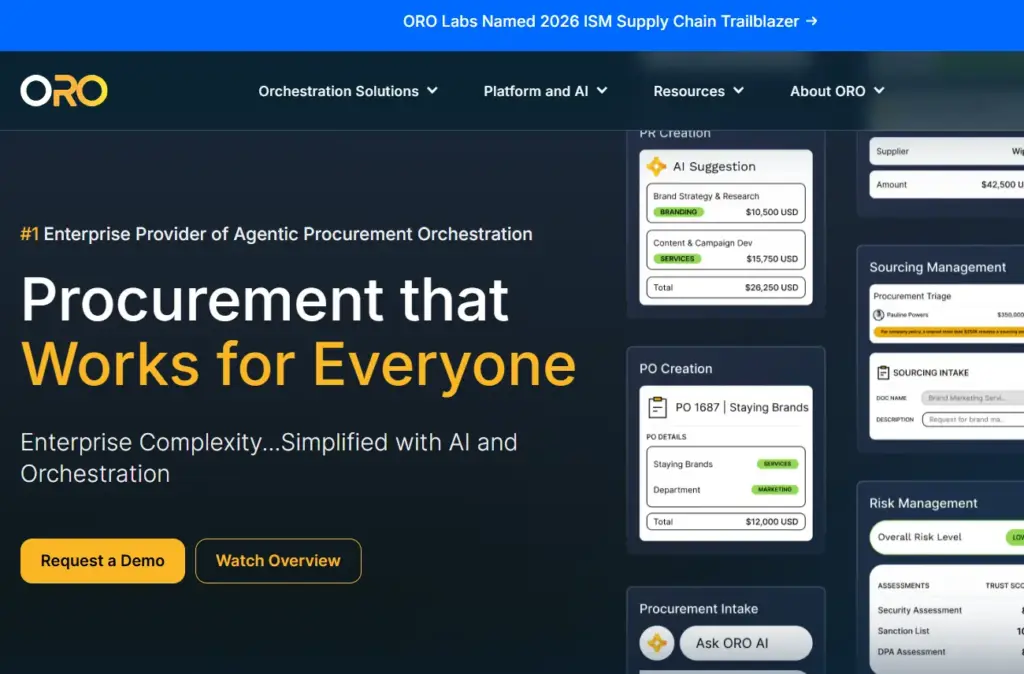Click the Security Assessment row
Viewport: 1024px width, 674px height.
(950, 610)
